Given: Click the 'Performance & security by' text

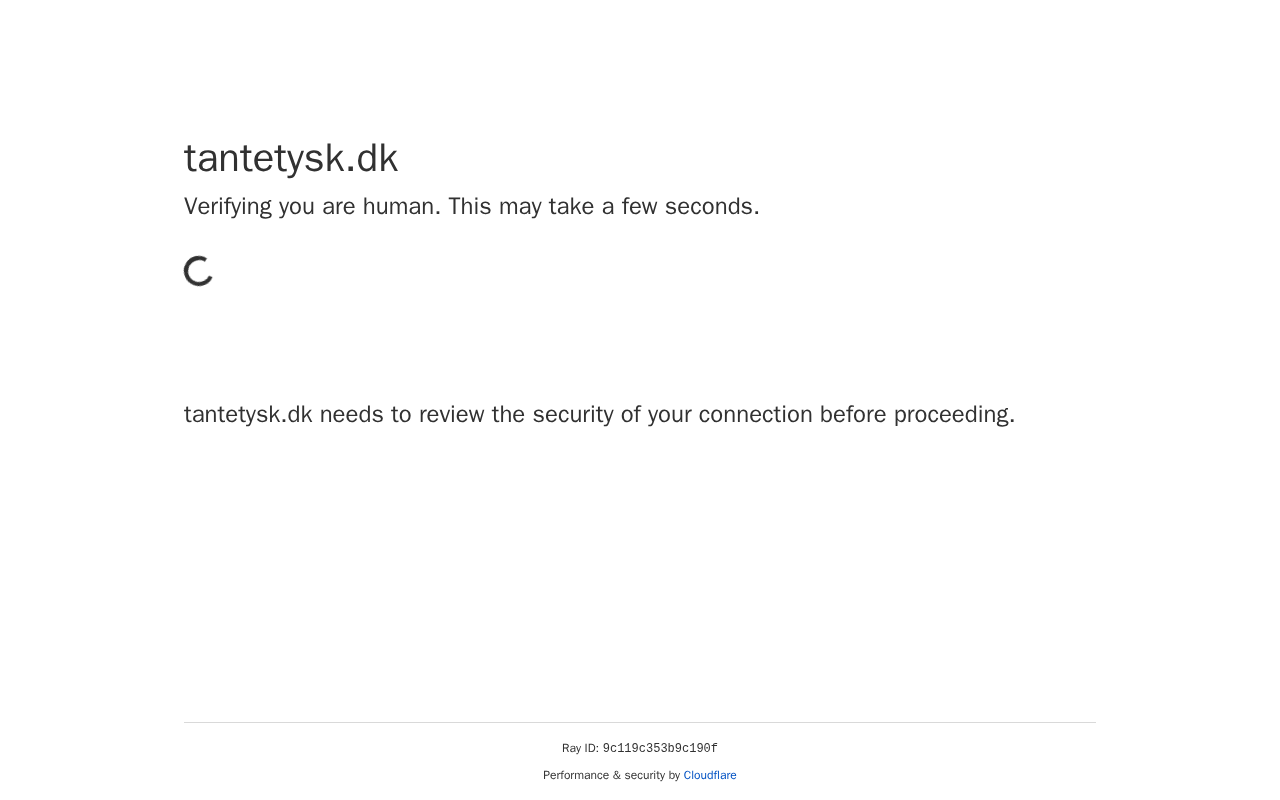Looking at the screenshot, I should [x=611, y=775].
